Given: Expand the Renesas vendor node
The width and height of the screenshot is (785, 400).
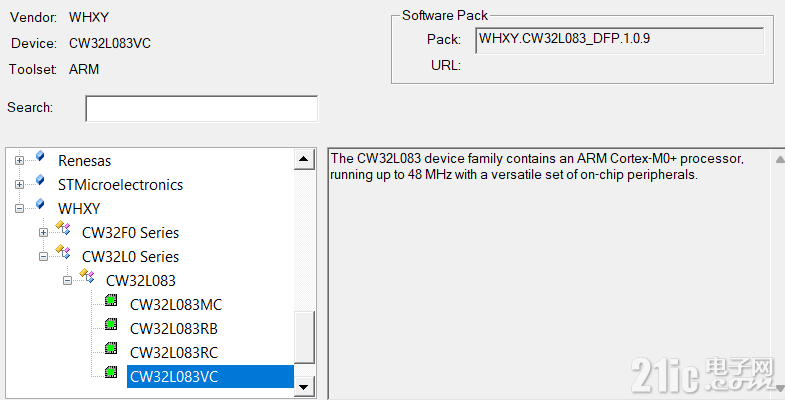Looking at the screenshot, I should click(x=20, y=161).
